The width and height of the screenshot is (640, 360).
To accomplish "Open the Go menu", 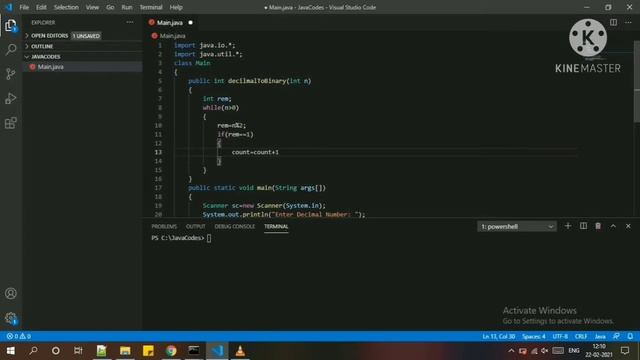I will (110, 7).
